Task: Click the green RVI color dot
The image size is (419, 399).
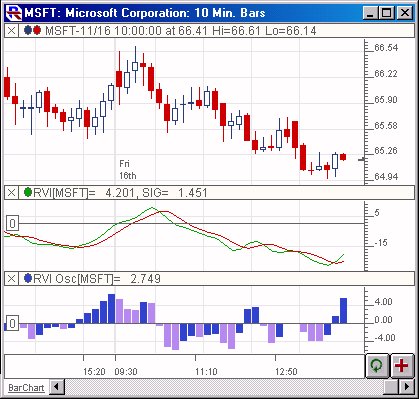Action: click(x=28, y=192)
